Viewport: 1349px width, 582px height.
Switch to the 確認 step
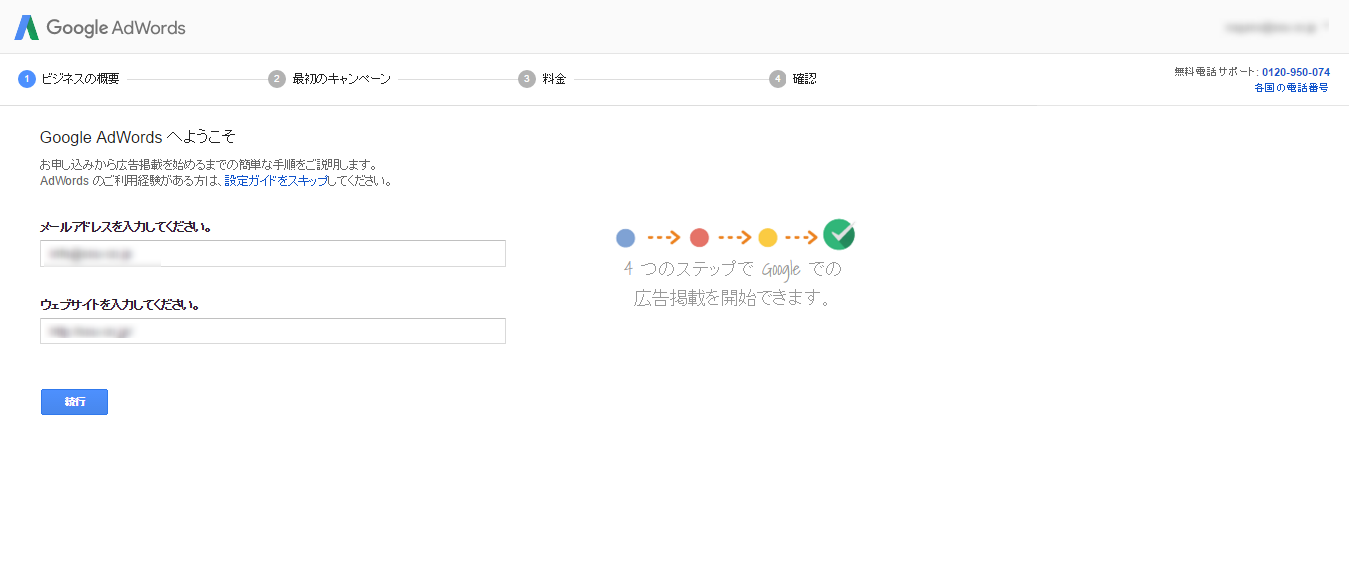click(x=805, y=79)
